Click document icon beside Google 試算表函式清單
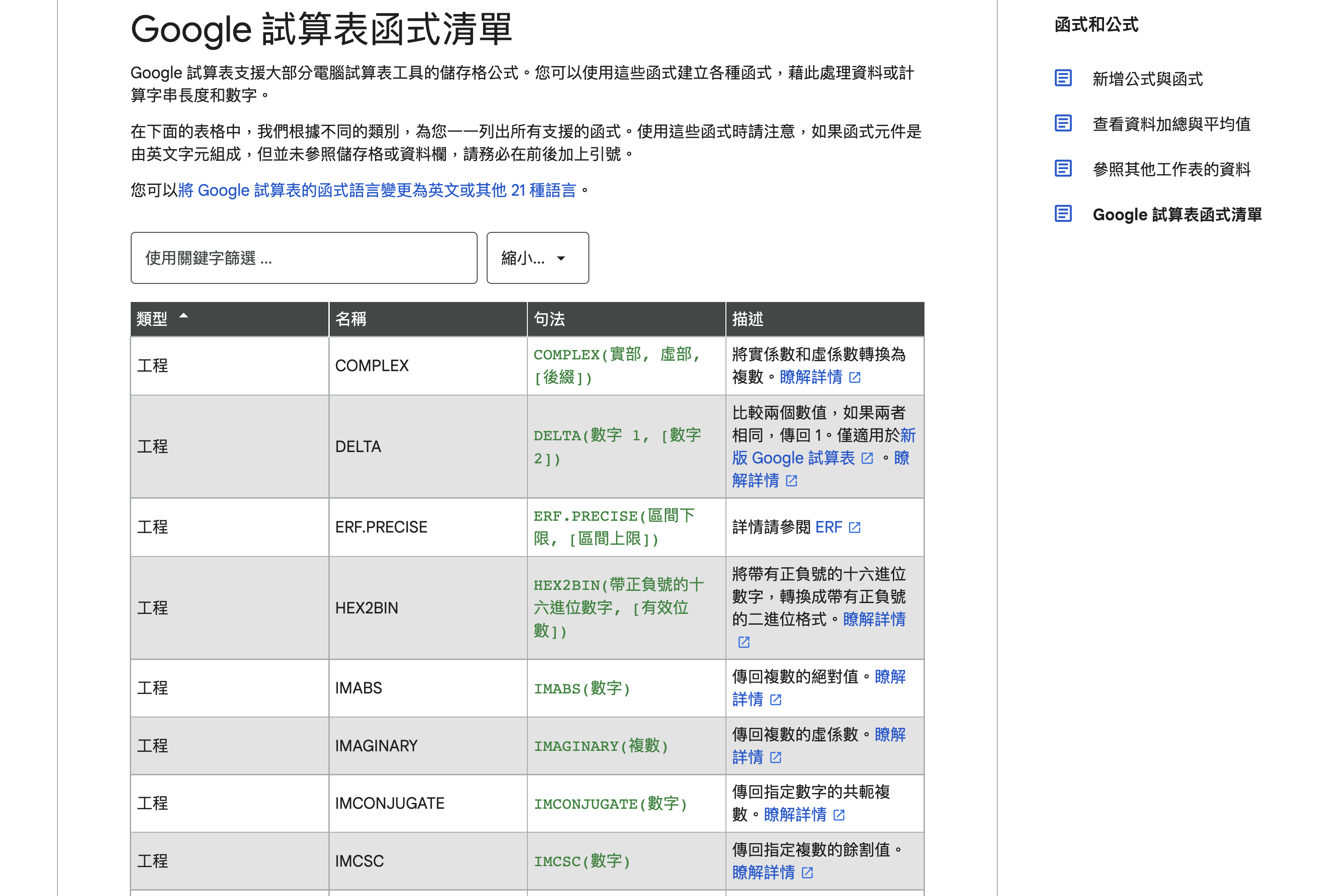Screen dimensions: 1327x896 (x=1062, y=214)
